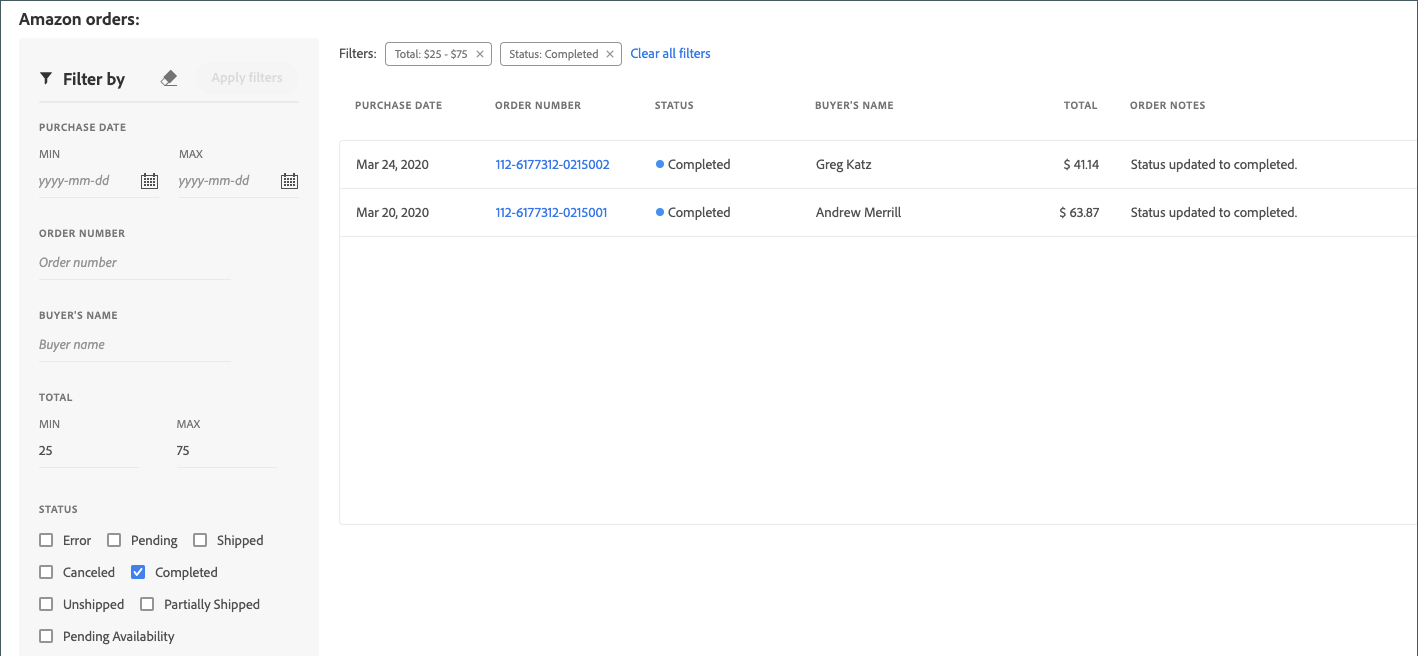Screen dimensions: 1418x656
Task: Enable the Pending status filter
Action: coord(114,540)
